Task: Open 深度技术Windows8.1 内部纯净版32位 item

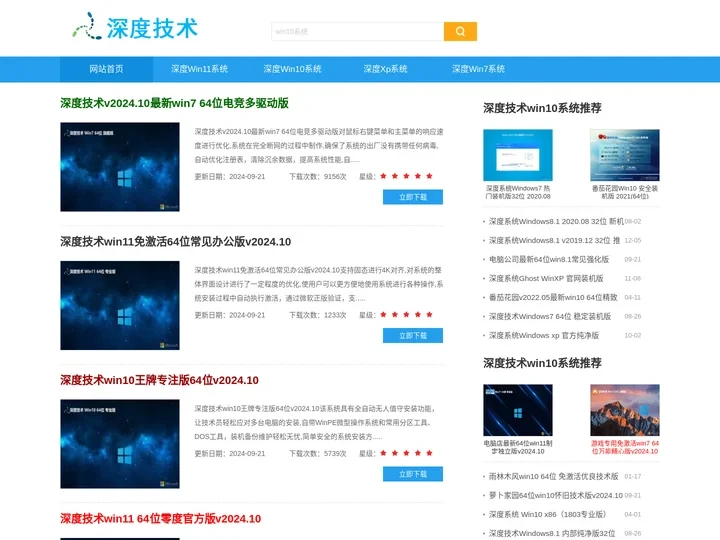Action: (x=551, y=533)
